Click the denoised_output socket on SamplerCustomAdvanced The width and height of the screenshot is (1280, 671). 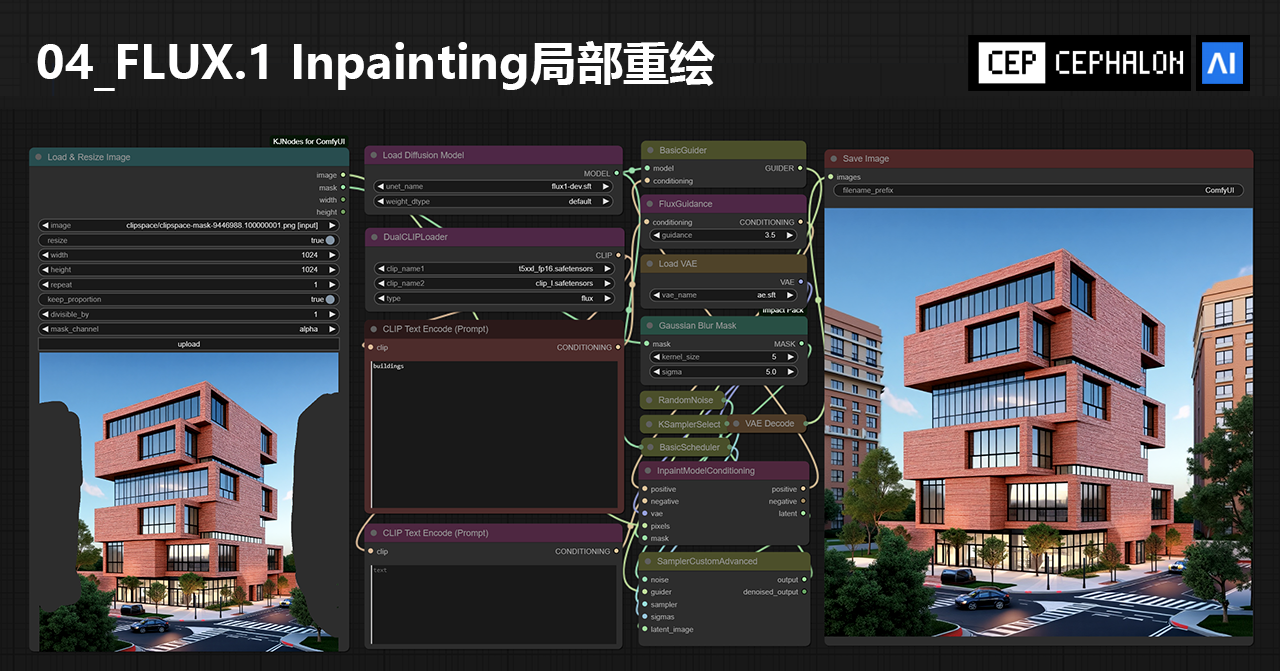(805, 592)
